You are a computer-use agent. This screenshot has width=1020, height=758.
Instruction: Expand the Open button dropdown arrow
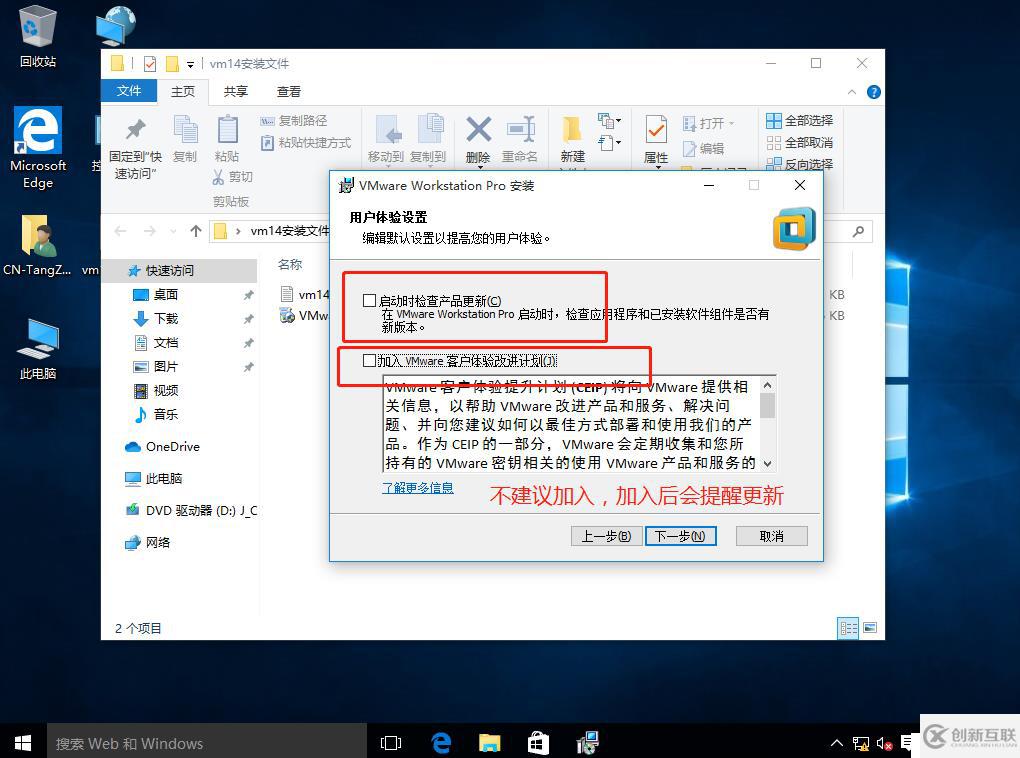click(731, 123)
